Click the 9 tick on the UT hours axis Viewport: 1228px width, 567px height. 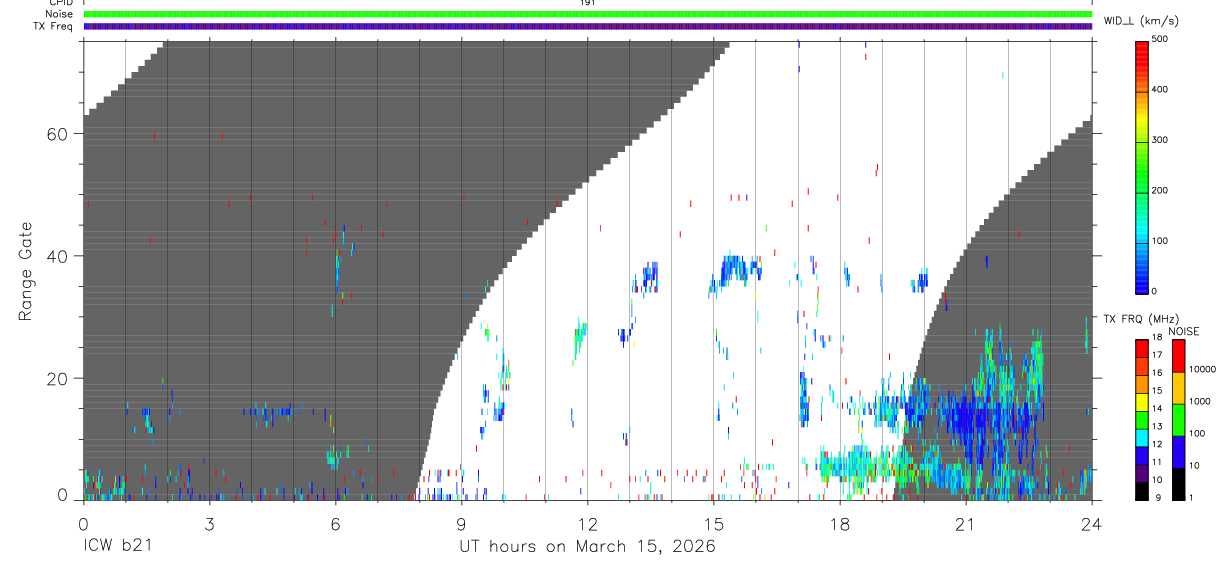pos(462,523)
